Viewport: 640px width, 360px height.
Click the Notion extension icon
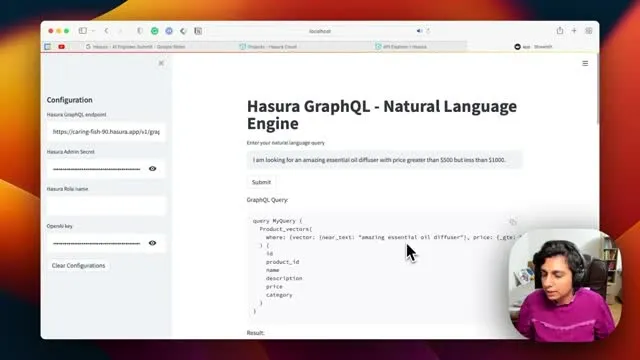198,31
